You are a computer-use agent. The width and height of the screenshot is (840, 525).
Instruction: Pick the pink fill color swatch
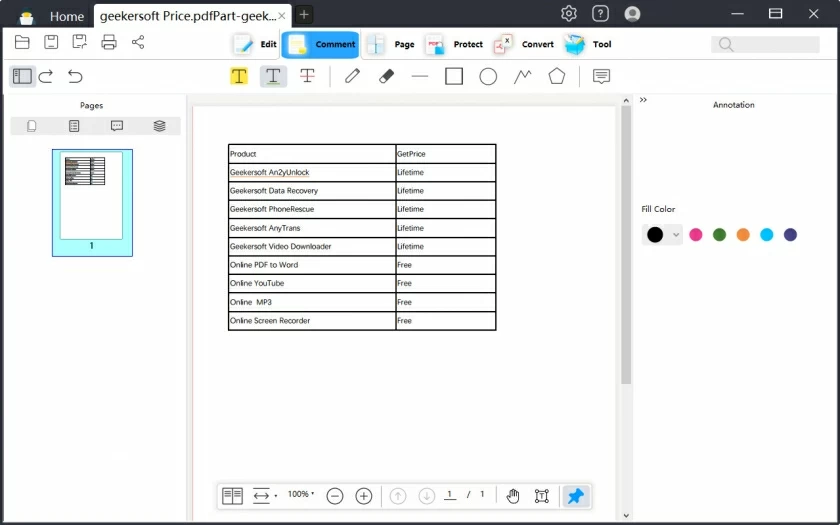coord(696,235)
